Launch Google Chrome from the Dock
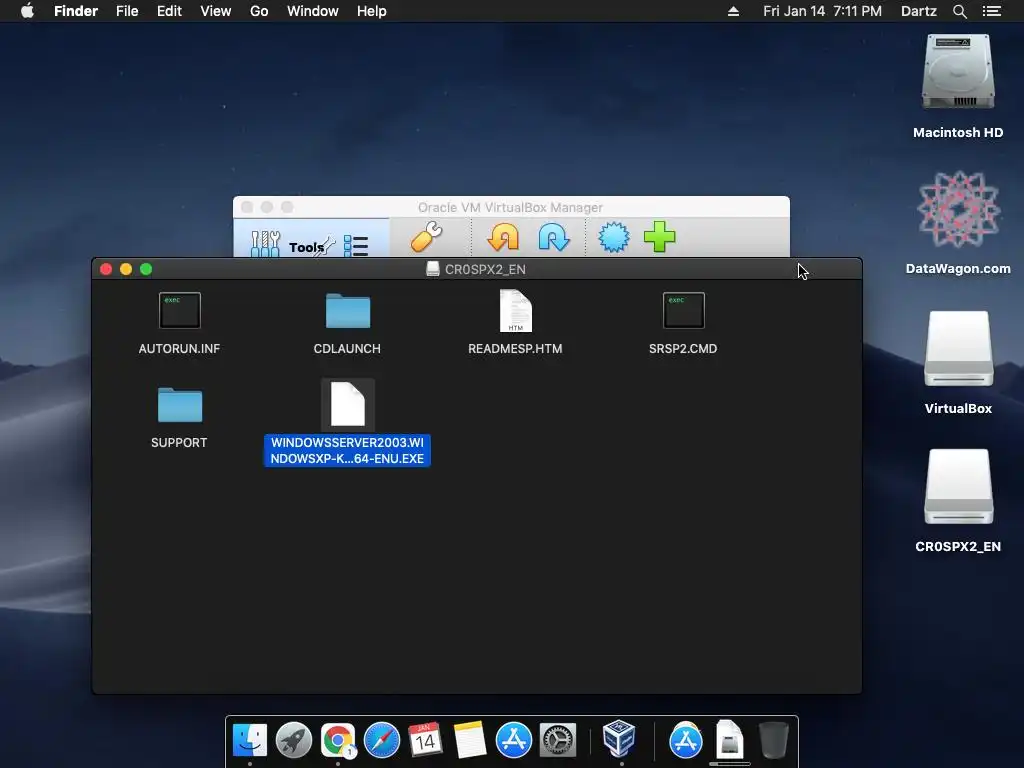Screen dimensions: 1024x768 pyautogui.click(x=338, y=741)
